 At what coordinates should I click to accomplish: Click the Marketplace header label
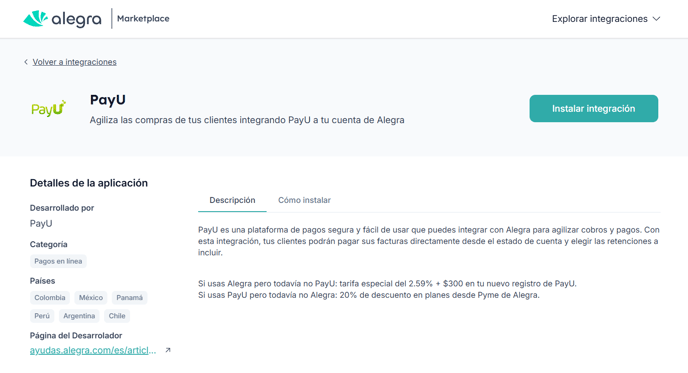coord(143,18)
